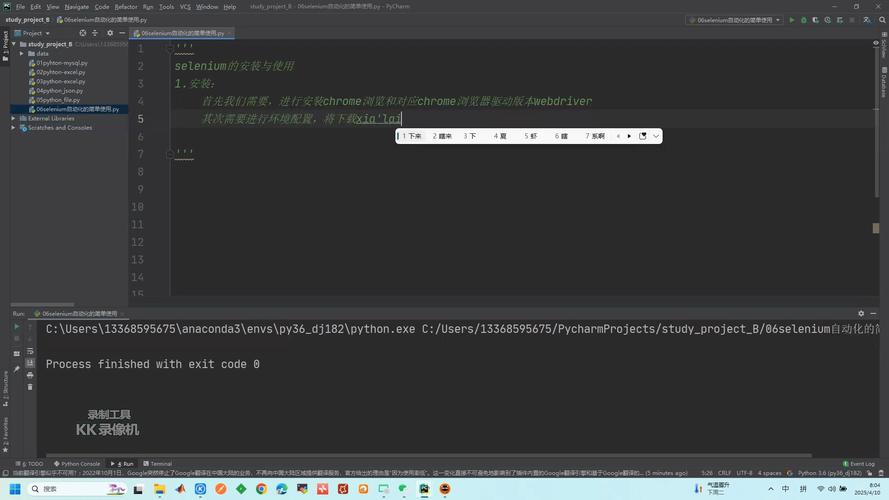Choose IME candidate 7 in popup
The image size is (889, 500).
pos(595,136)
